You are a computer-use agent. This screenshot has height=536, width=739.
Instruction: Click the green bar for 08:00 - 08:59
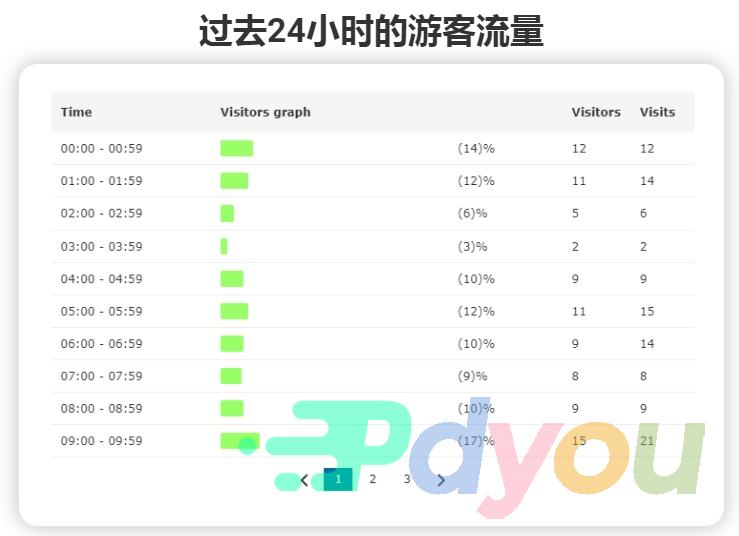click(232, 409)
